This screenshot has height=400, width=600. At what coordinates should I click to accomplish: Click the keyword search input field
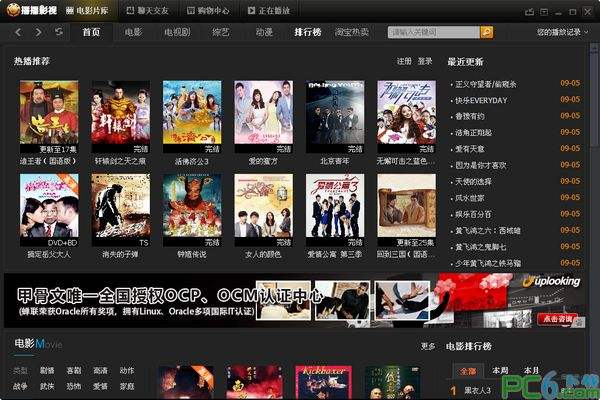(x=434, y=32)
